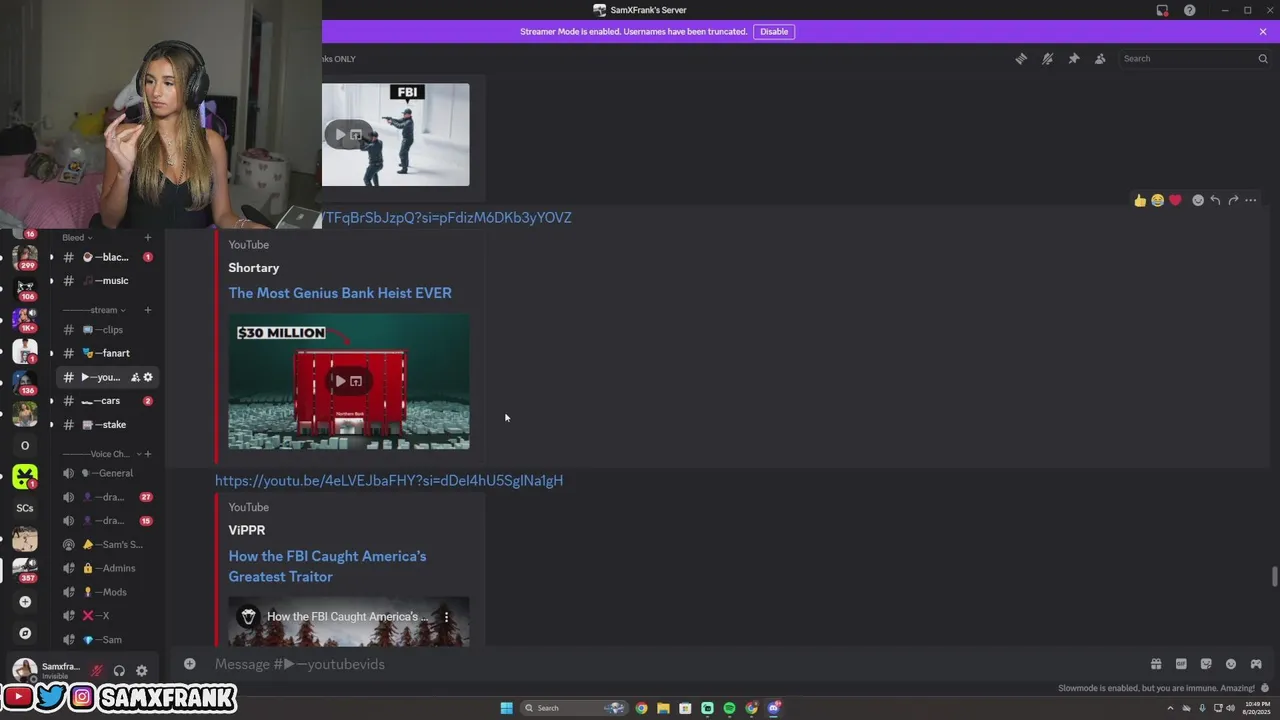Open 'The Most Genius Bank Heist EVER' link
1280x720 pixels.
[340, 293]
